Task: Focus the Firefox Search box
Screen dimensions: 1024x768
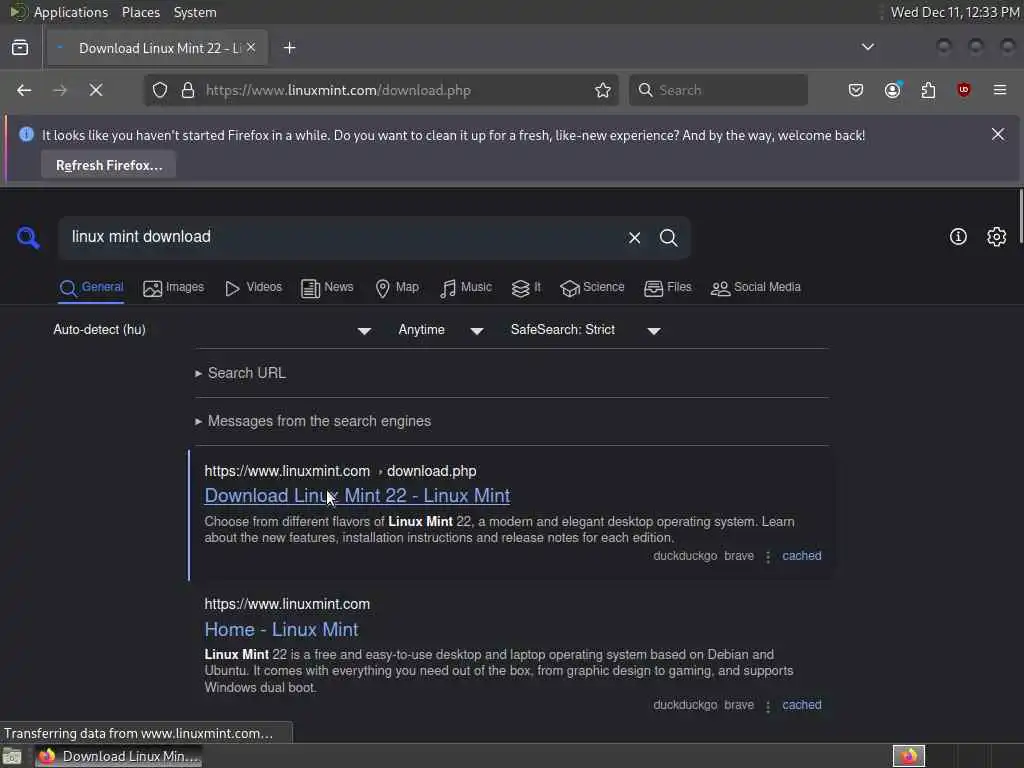Action: [x=718, y=90]
